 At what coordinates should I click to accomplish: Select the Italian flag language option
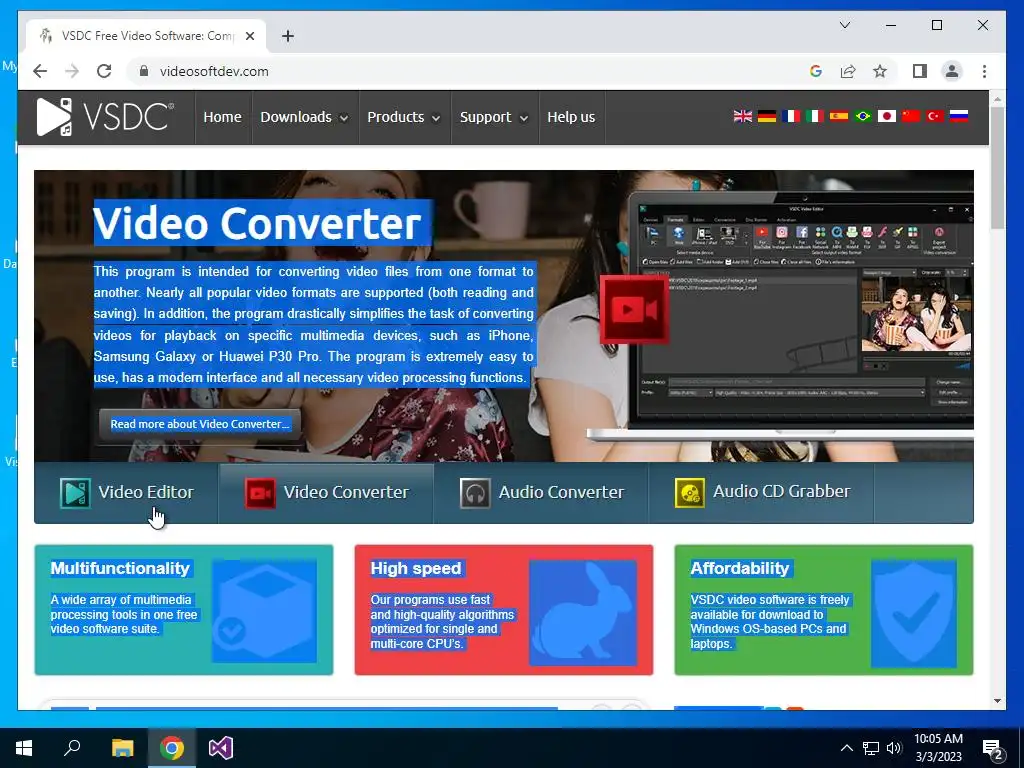[x=814, y=116]
